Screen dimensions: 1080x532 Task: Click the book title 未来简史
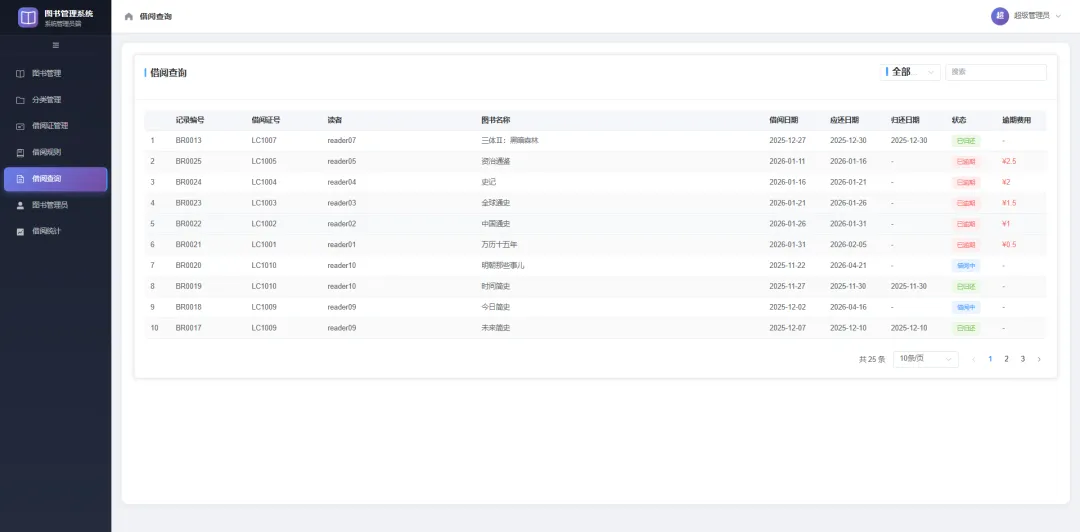(x=495, y=328)
